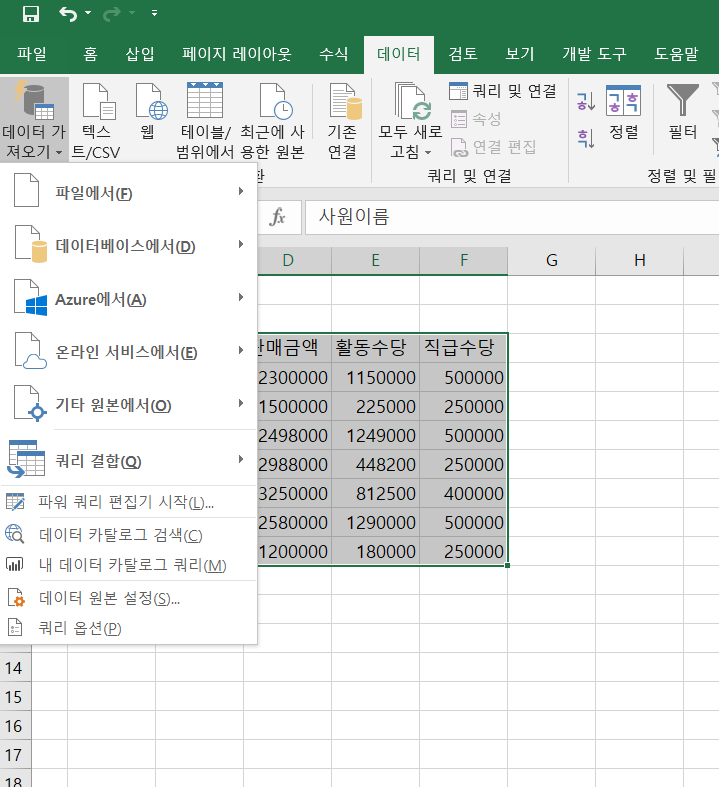Choose 데이터 카탈로그 검색(C)
The image size is (719, 787).
click(x=128, y=535)
